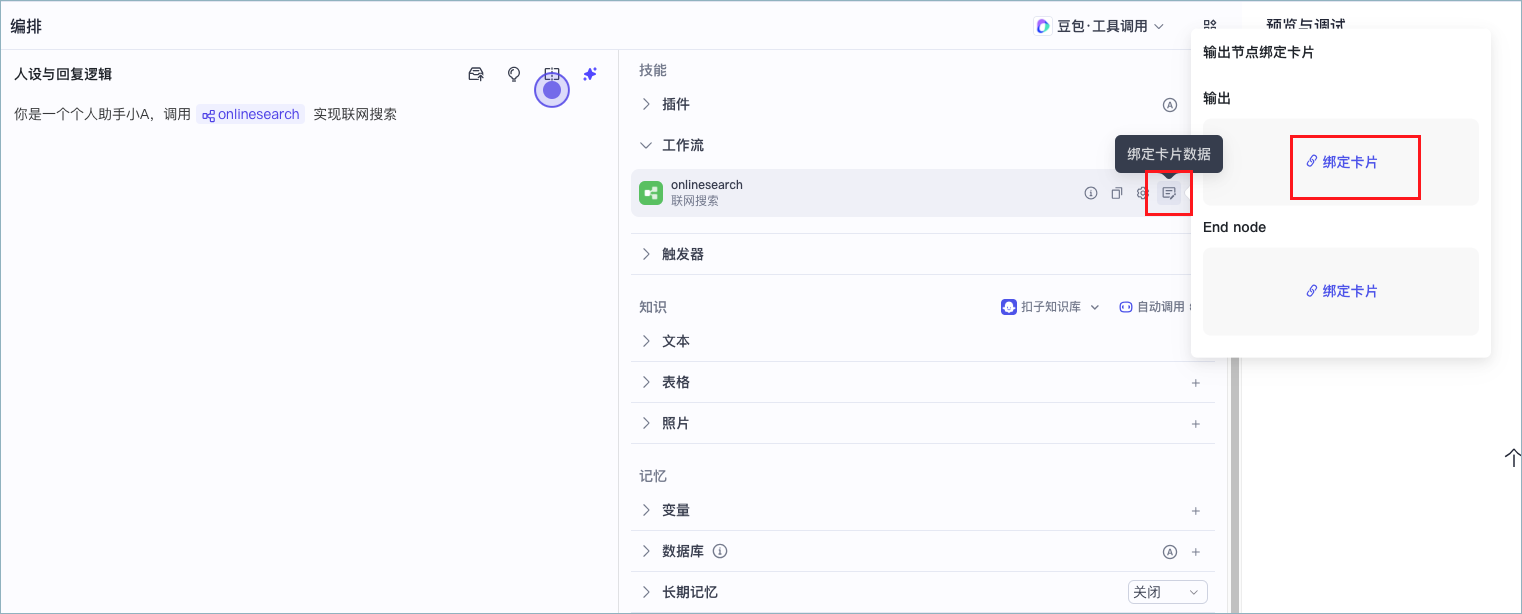The image size is (1522, 614).
Task: Click the bind card data icon
Action: [1168, 193]
